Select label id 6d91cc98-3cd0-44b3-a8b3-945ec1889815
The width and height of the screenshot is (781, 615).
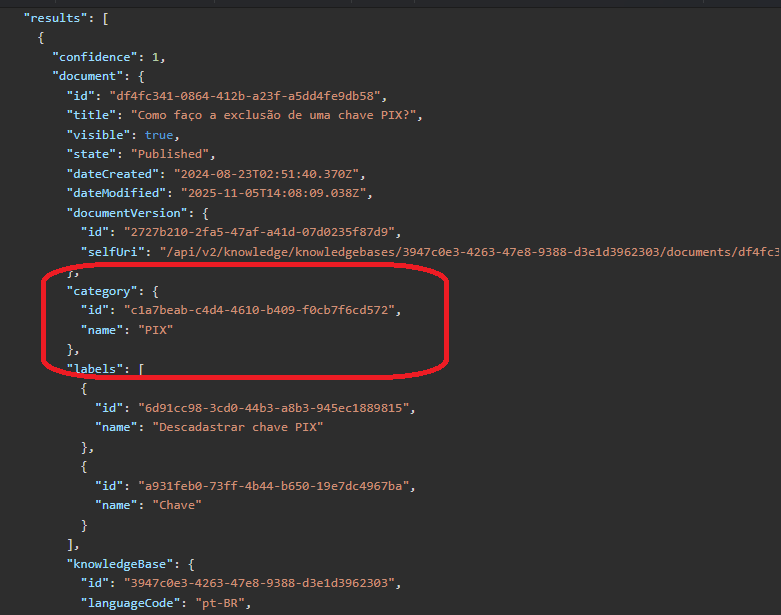[273, 408]
